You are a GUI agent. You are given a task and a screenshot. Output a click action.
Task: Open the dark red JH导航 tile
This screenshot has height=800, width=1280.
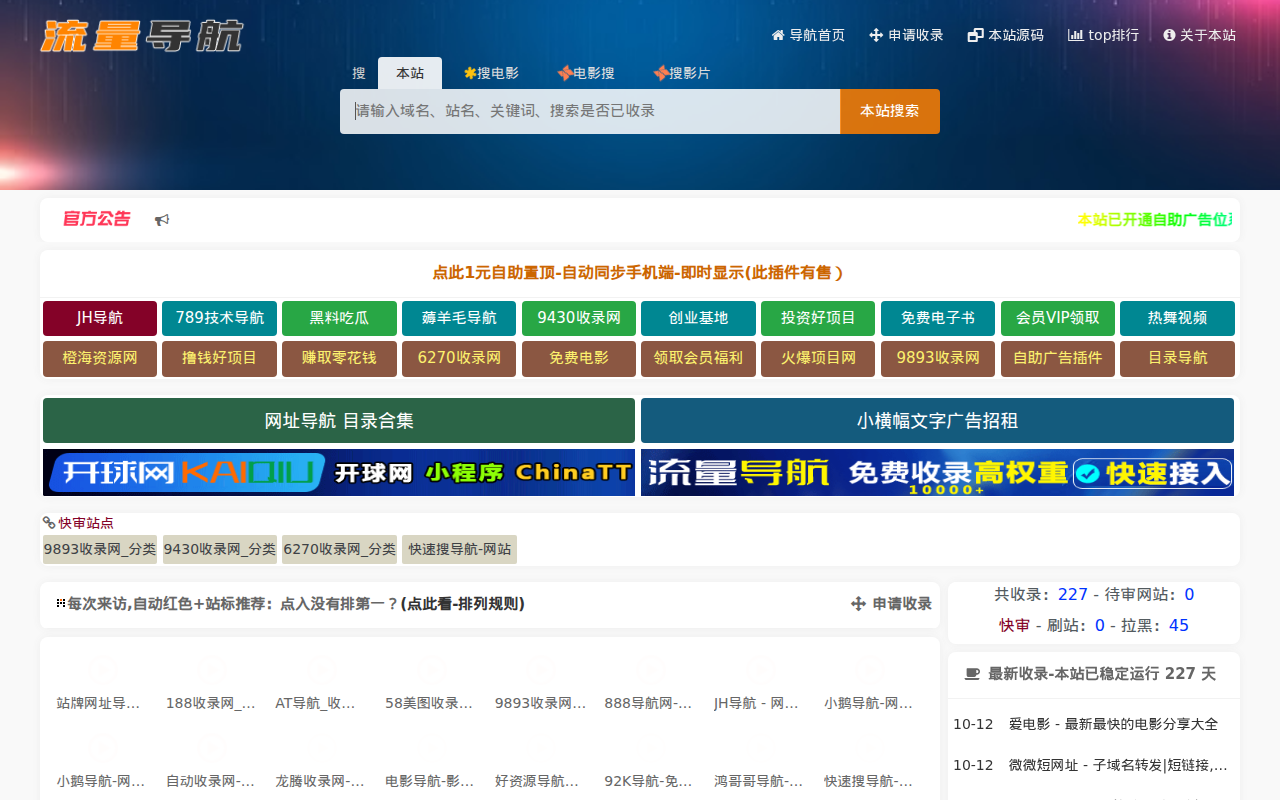tap(100, 318)
